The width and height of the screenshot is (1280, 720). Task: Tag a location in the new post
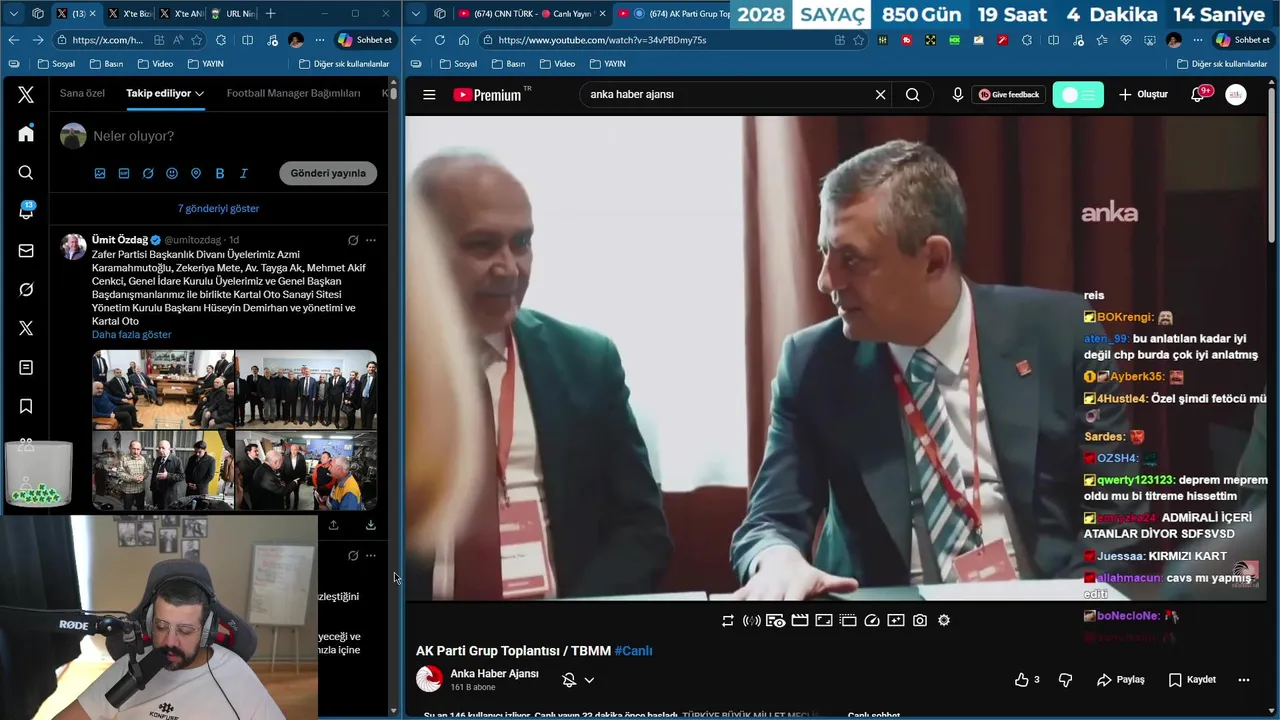tap(196, 173)
